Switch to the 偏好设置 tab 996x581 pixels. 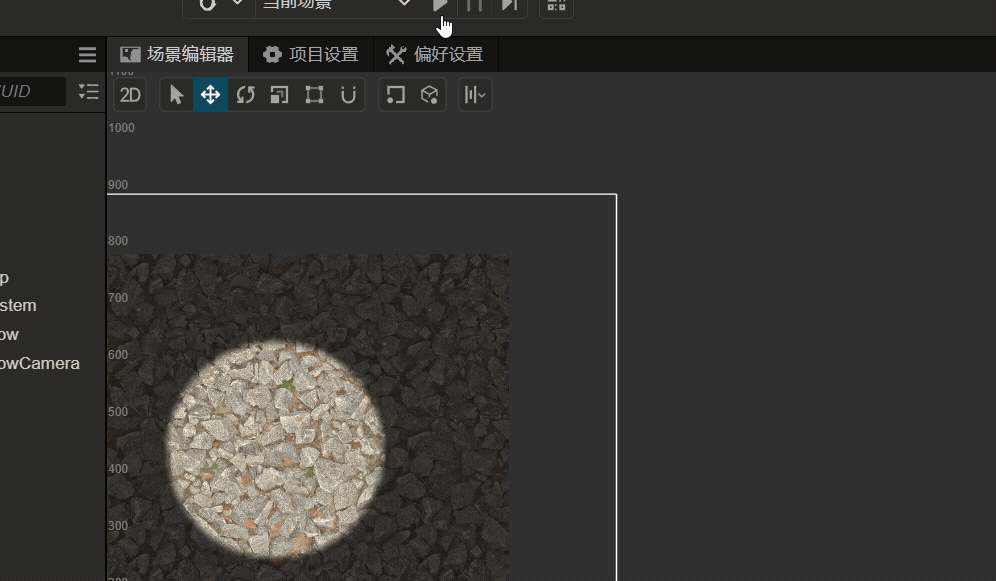[x=435, y=55]
